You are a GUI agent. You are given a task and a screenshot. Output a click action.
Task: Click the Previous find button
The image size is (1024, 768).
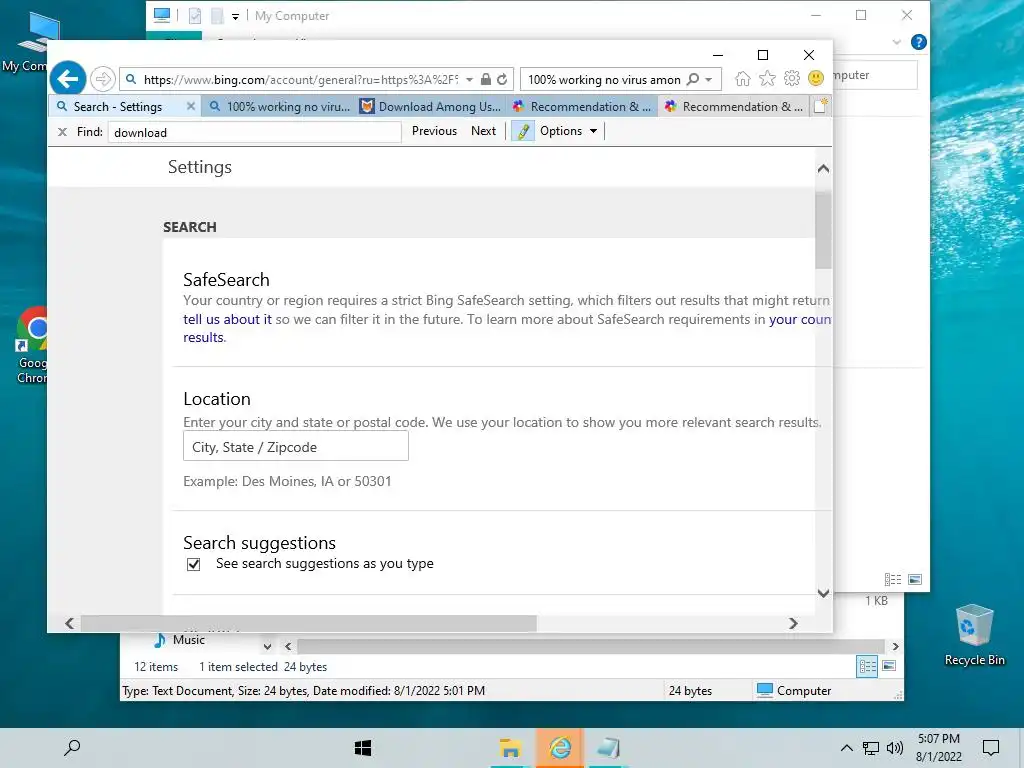click(x=434, y=131)
